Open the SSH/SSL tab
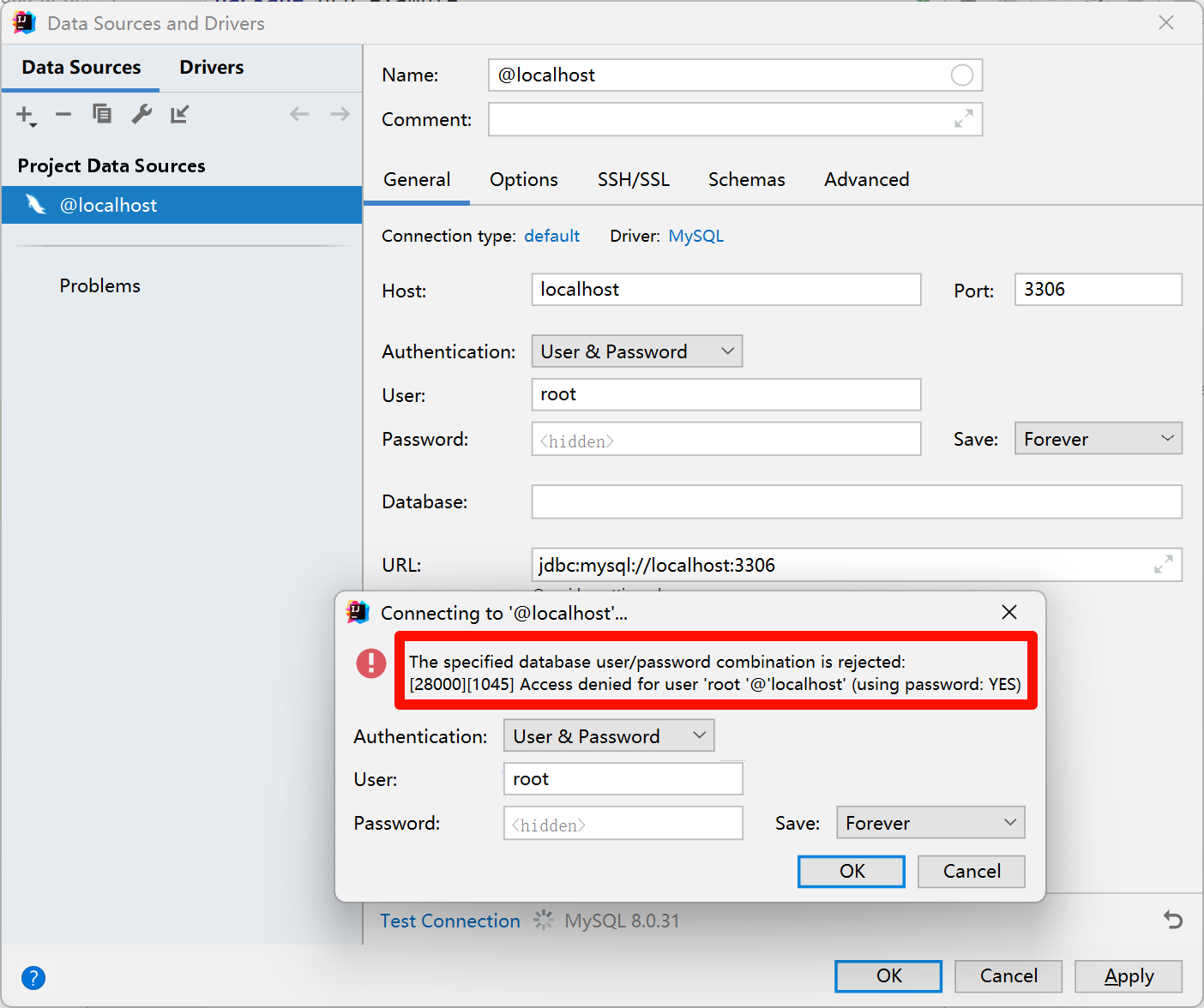 click(634, 180)
